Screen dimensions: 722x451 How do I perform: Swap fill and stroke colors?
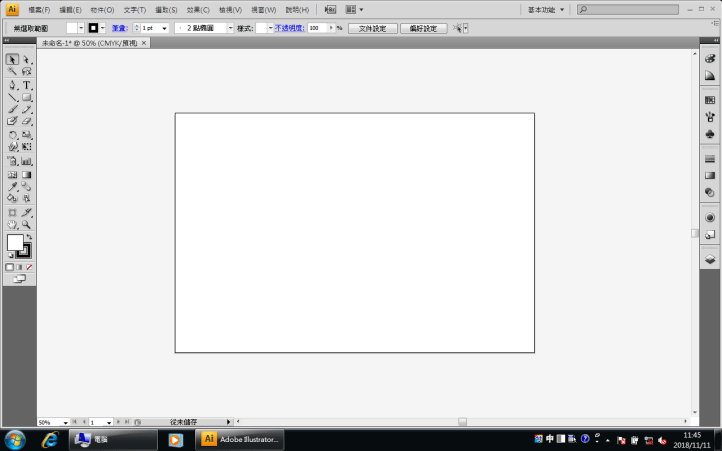[29, 237]
